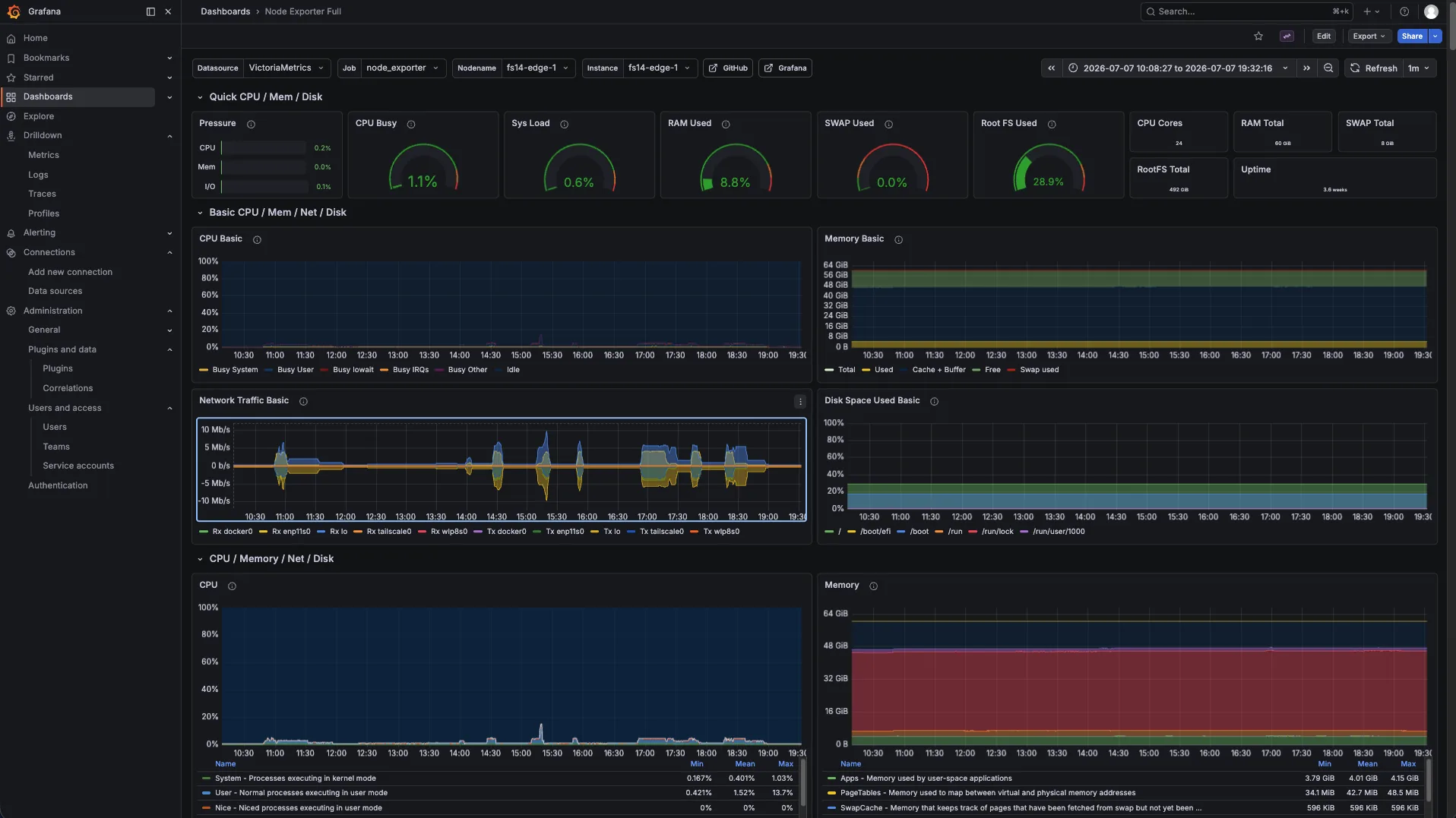Show info for CPU Basic panel

pos(257,240)
